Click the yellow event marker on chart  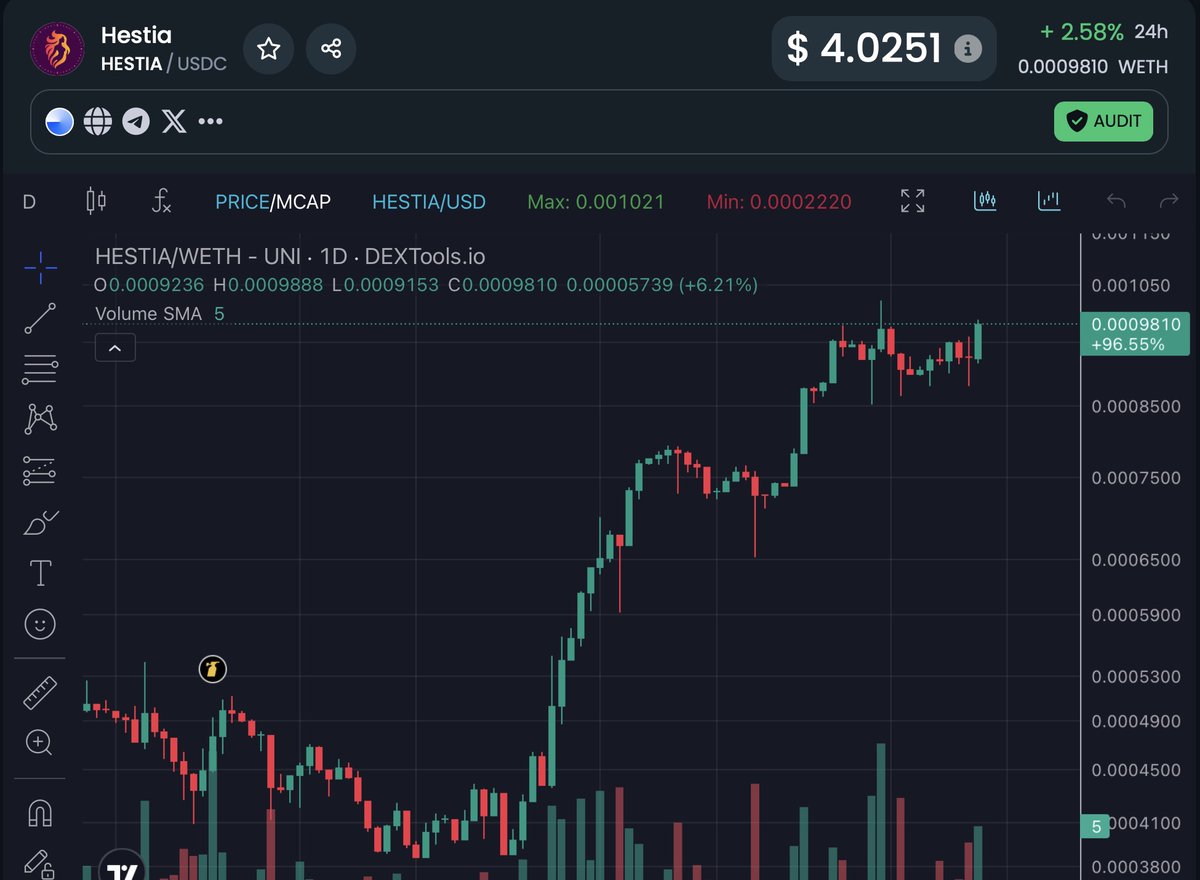212,669
